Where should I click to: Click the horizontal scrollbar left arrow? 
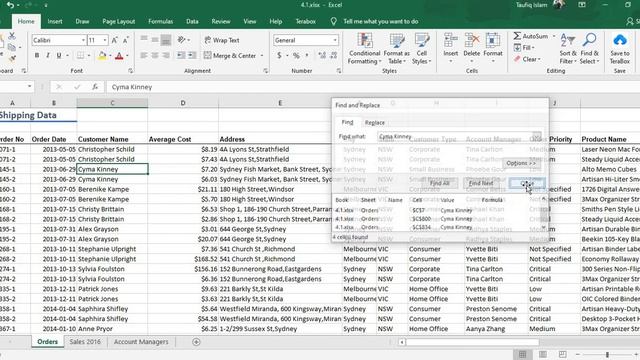(402, 342)
